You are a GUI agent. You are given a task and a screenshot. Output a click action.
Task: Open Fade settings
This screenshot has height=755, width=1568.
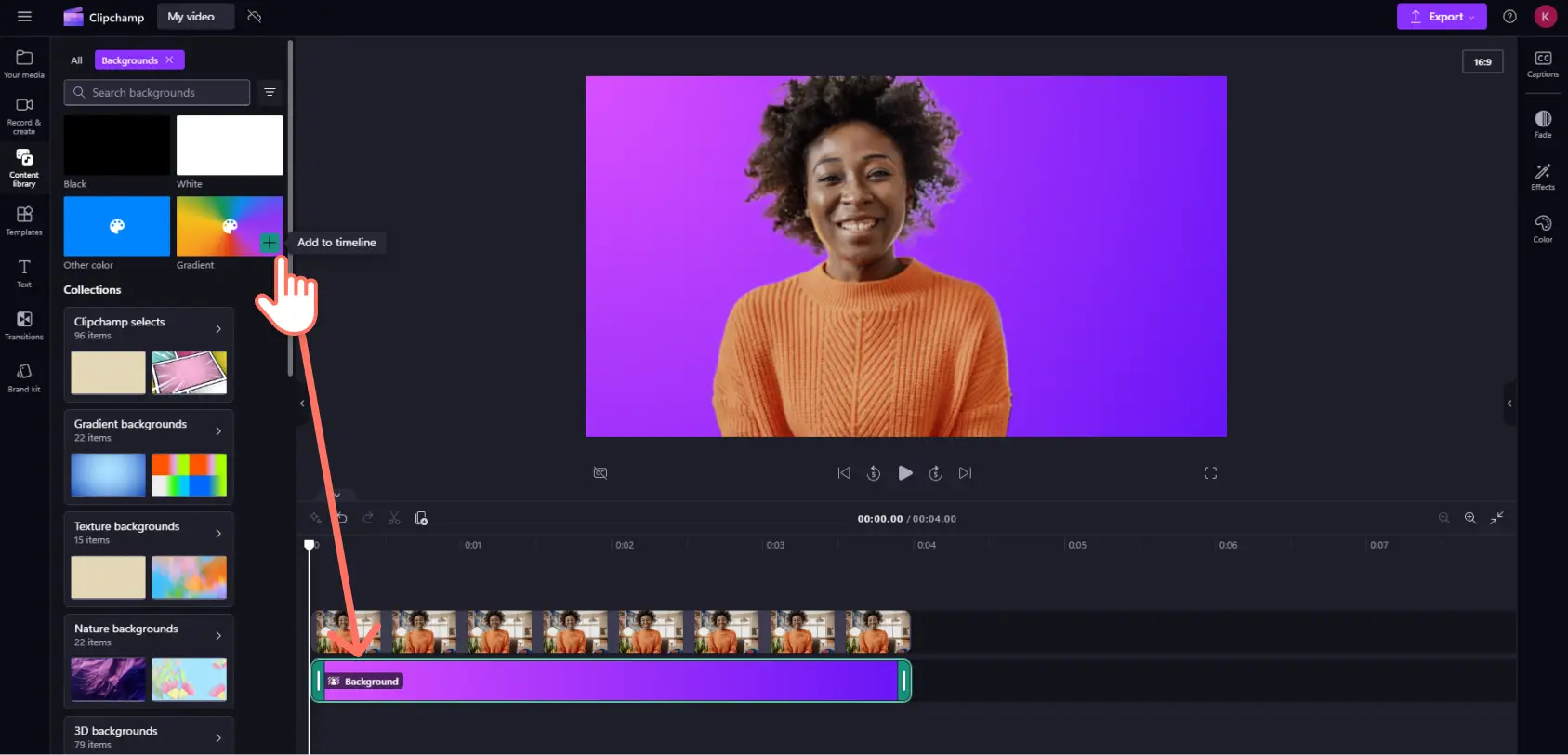point(1543,124)
